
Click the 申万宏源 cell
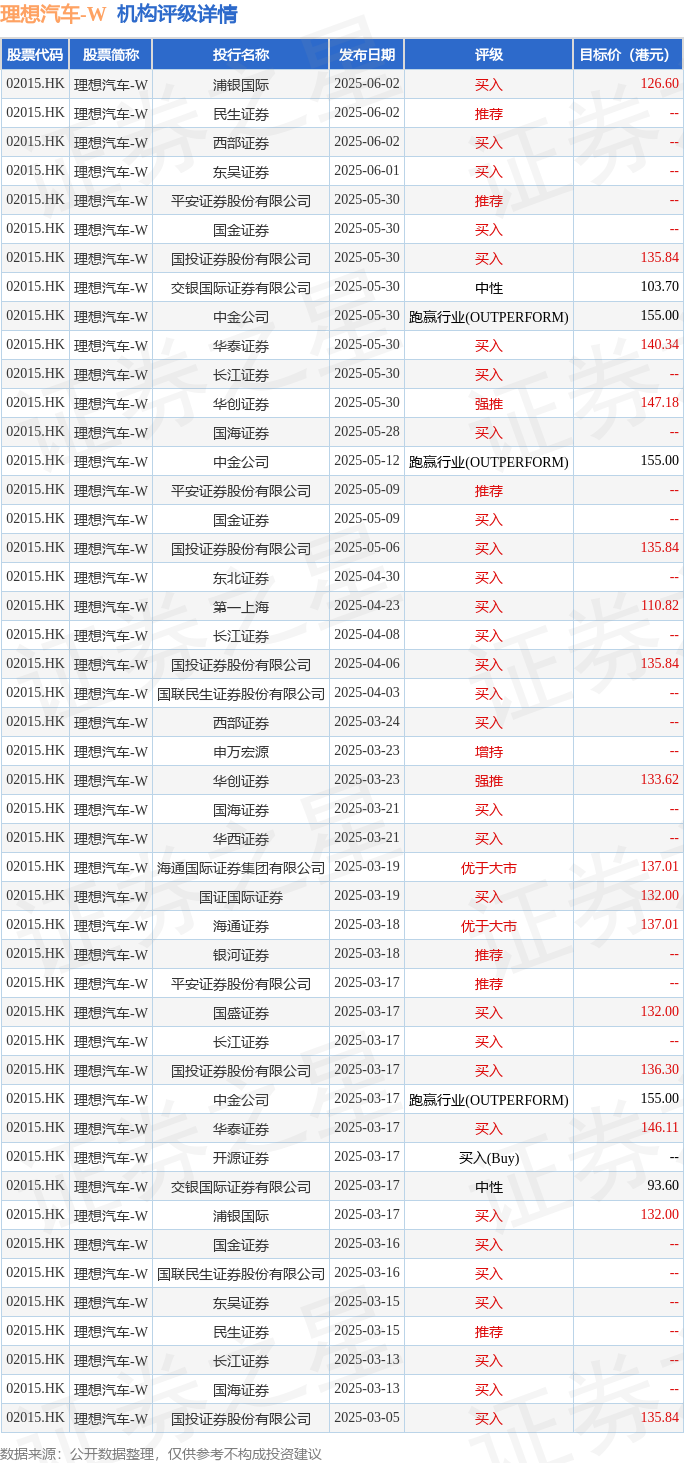(x=241, y=751)
